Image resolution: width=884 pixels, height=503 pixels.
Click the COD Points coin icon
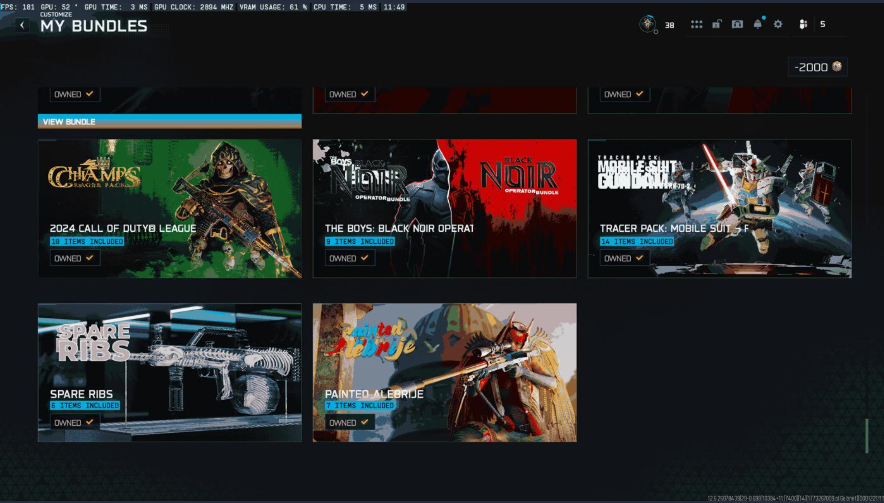(x=837, y=67)
